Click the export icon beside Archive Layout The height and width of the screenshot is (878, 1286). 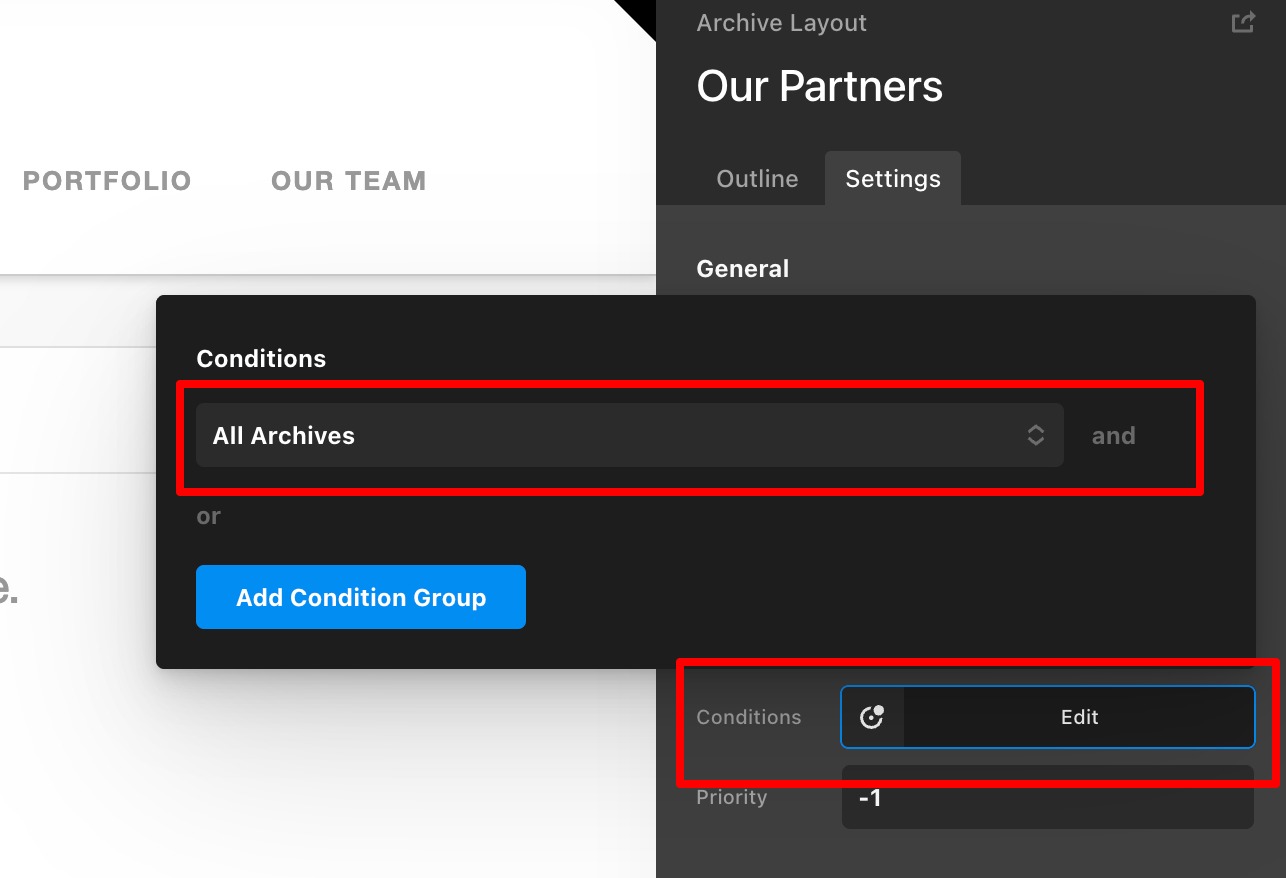(x=1242, y=22)
